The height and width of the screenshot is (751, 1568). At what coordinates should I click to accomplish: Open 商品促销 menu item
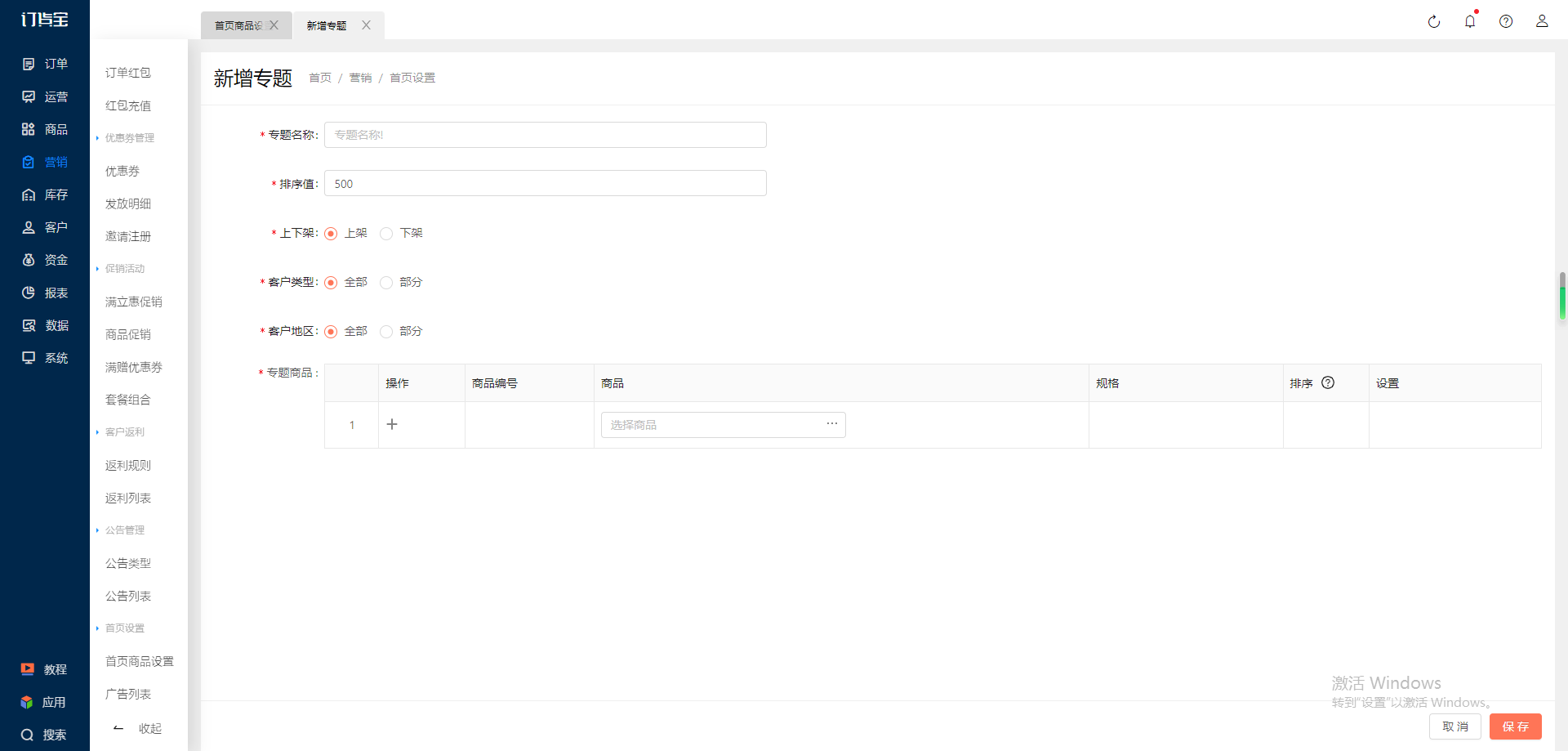point(128,334)
